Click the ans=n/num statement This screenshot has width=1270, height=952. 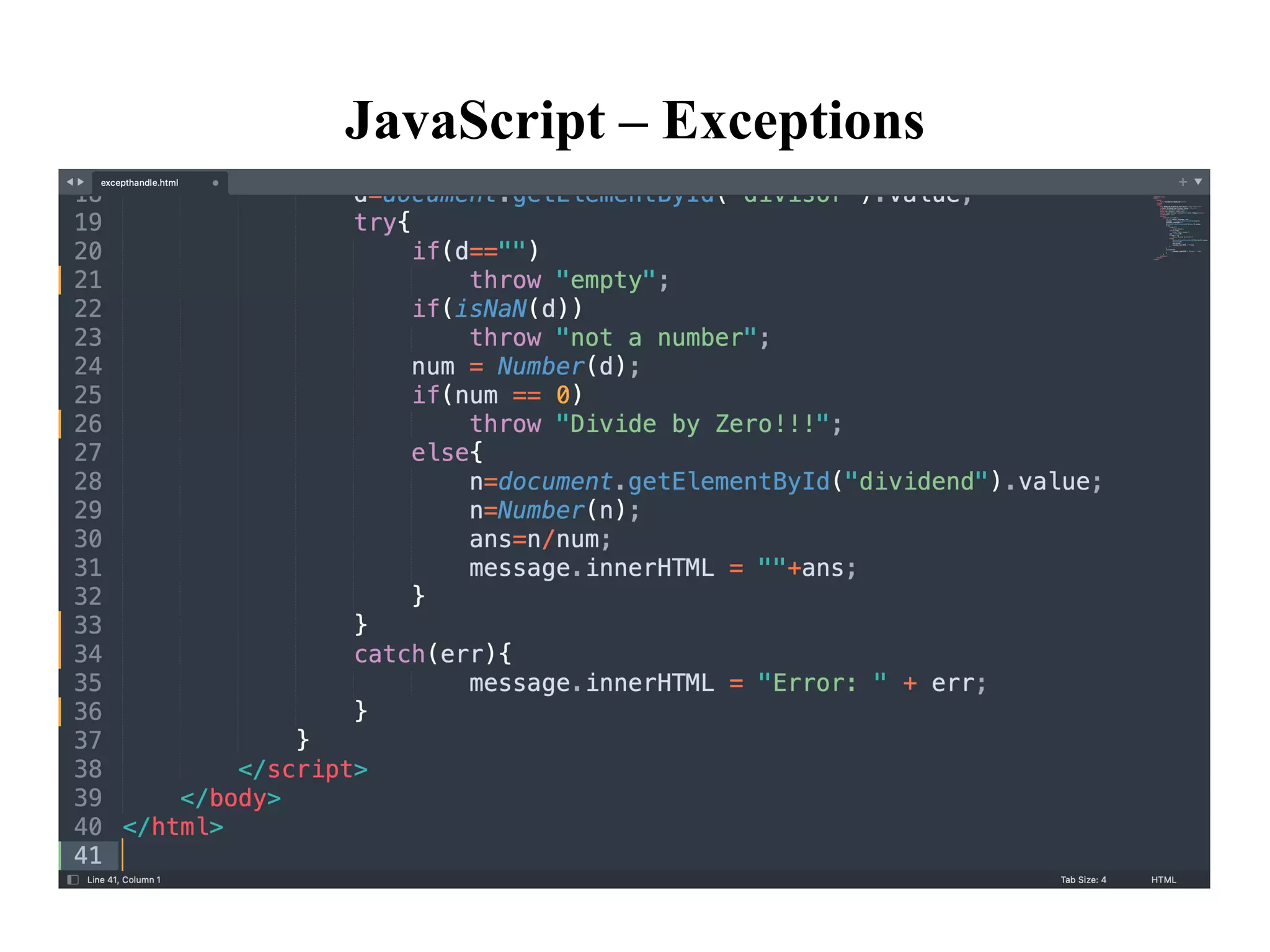tap(540, 539)
